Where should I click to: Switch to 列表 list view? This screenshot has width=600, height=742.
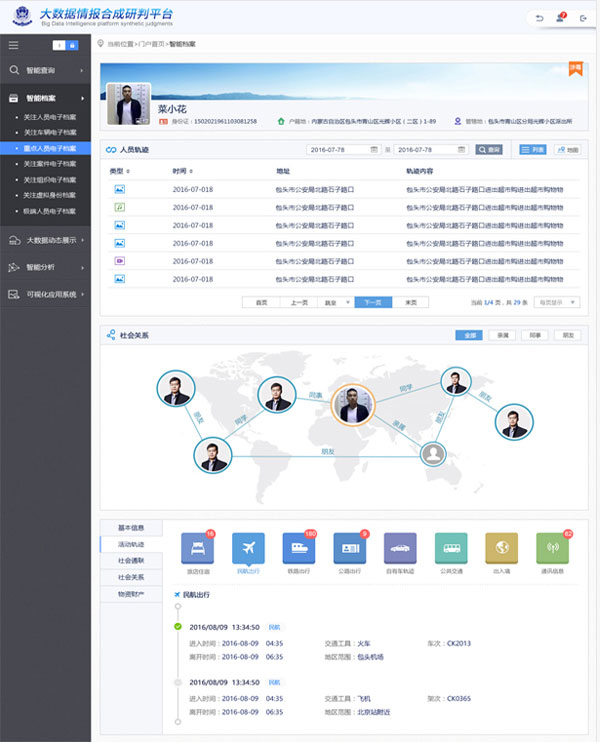pyautogui.click(x=533, y=150)
